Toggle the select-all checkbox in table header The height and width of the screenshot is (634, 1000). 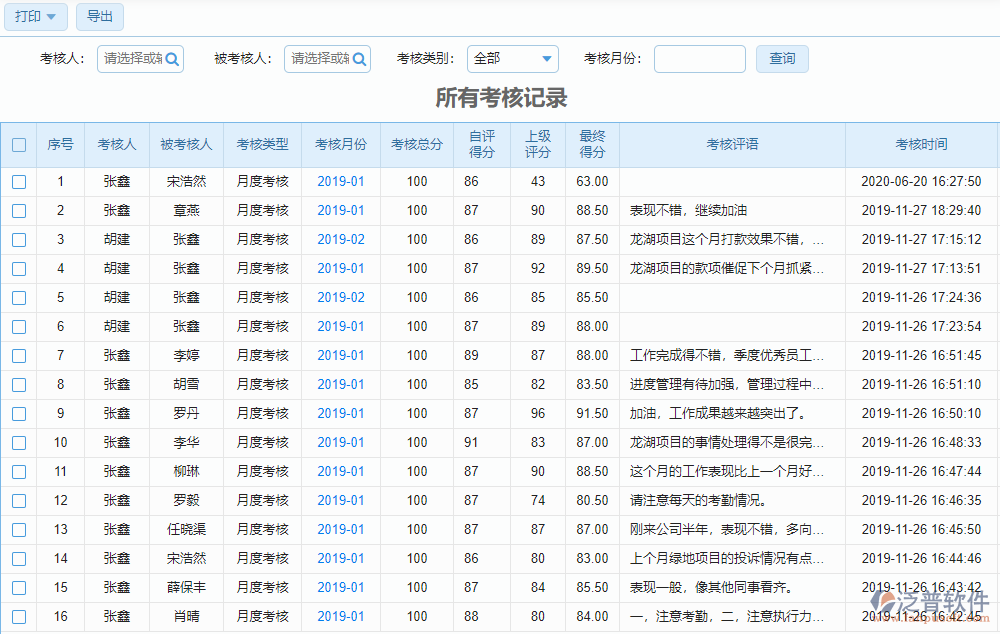pyautogui.click(x=19, y=144)
